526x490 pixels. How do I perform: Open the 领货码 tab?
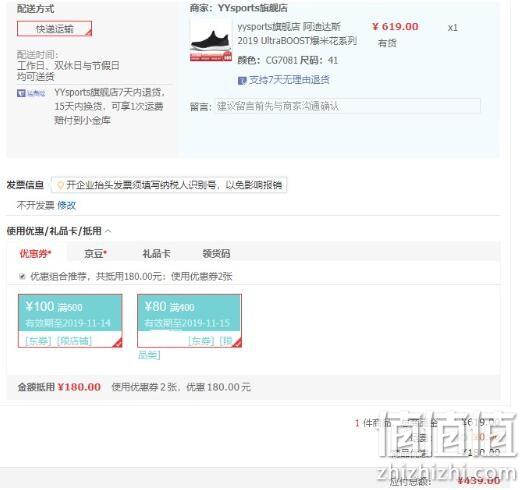coord(216,254)
